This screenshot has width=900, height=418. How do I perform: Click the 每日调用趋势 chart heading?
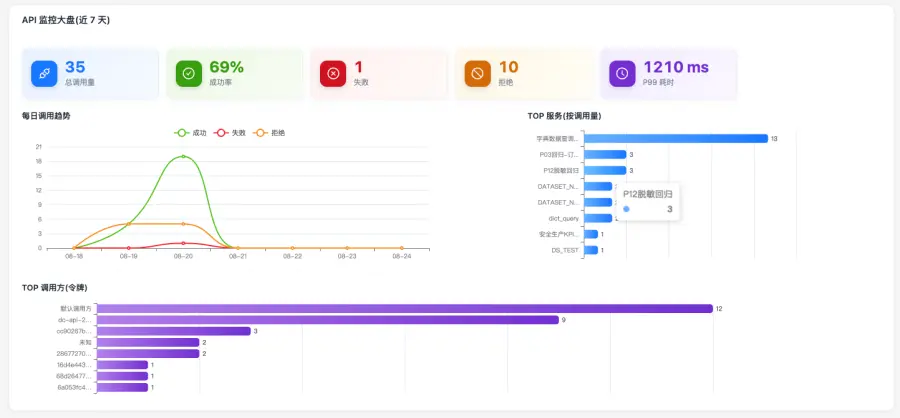coord(46,116)
